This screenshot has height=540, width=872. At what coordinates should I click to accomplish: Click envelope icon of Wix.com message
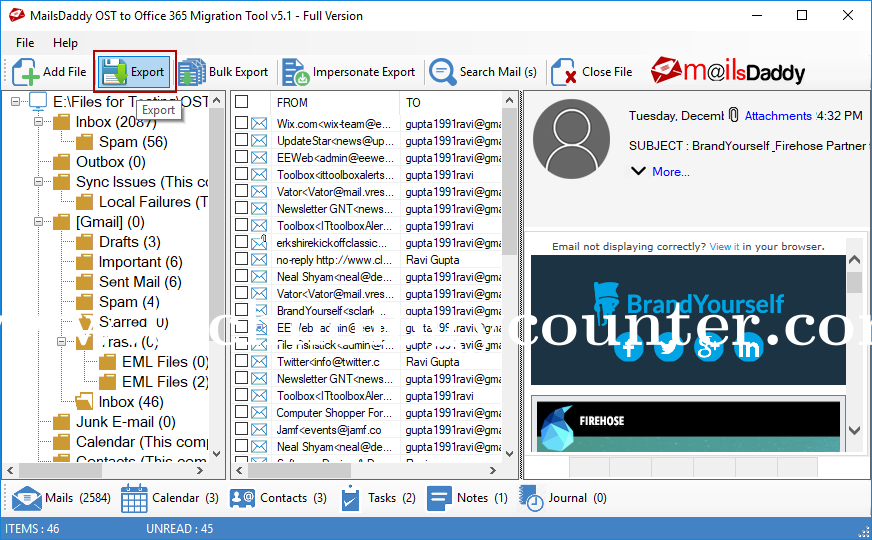pyautogui.click(x=259, y=123)
